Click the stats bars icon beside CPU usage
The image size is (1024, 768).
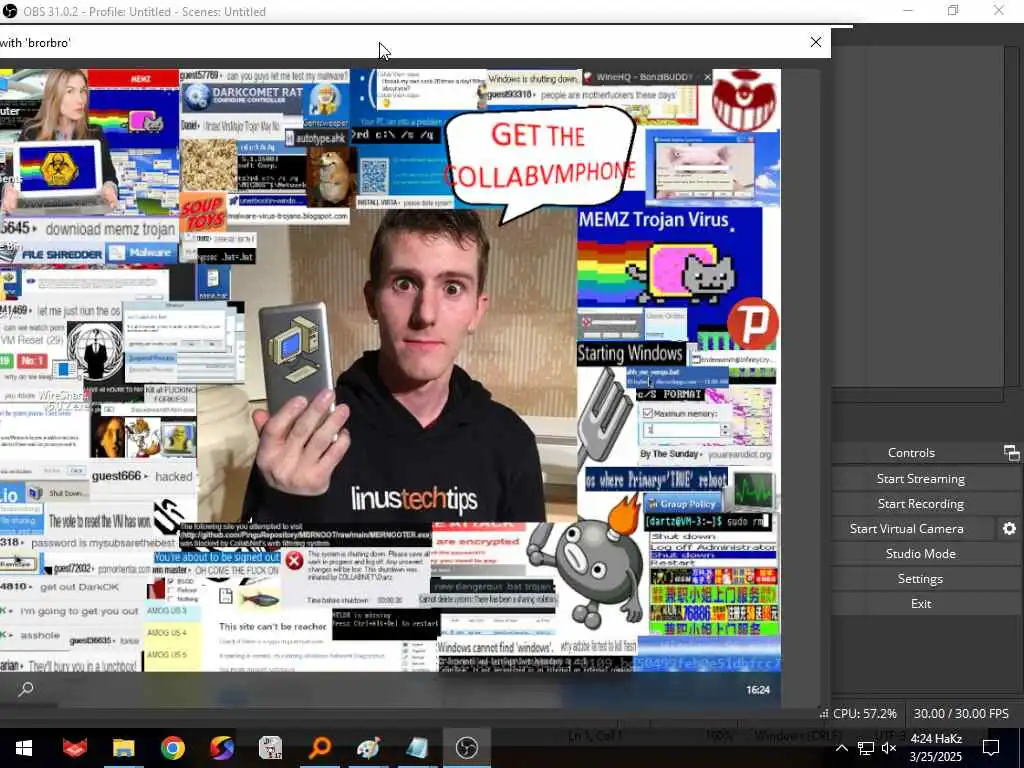(824, 714)
